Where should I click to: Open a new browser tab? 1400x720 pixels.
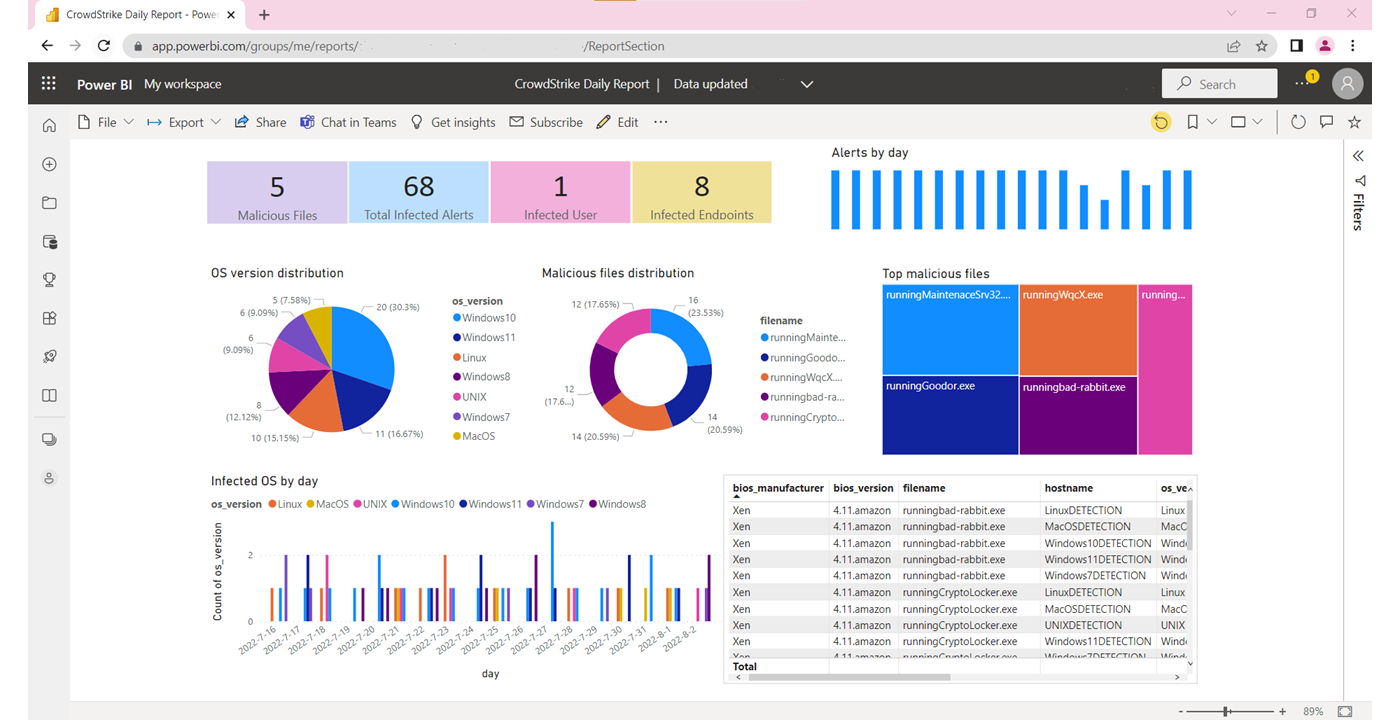[x=264, y=15]
